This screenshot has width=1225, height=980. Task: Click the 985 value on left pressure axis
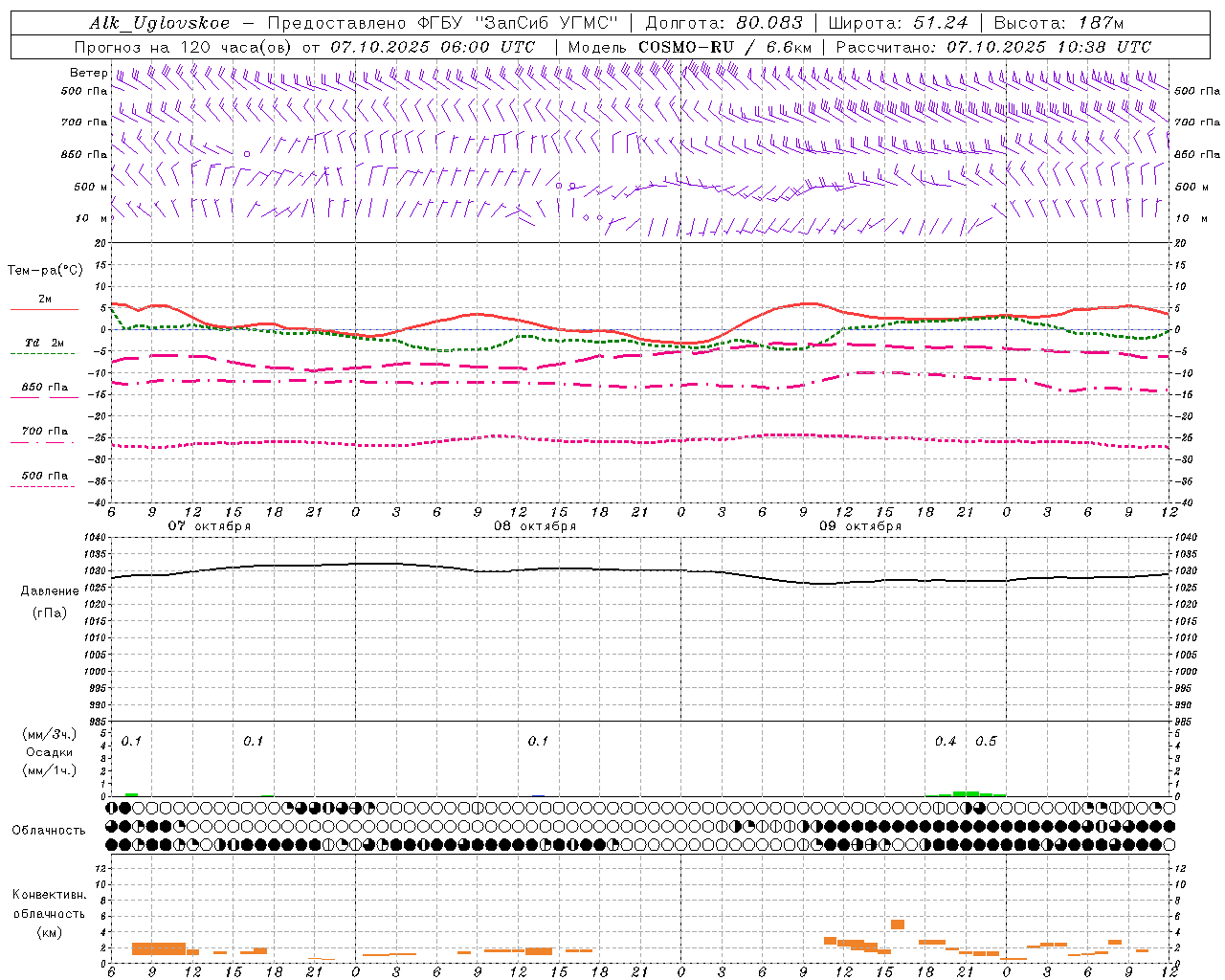click(96, 722)
